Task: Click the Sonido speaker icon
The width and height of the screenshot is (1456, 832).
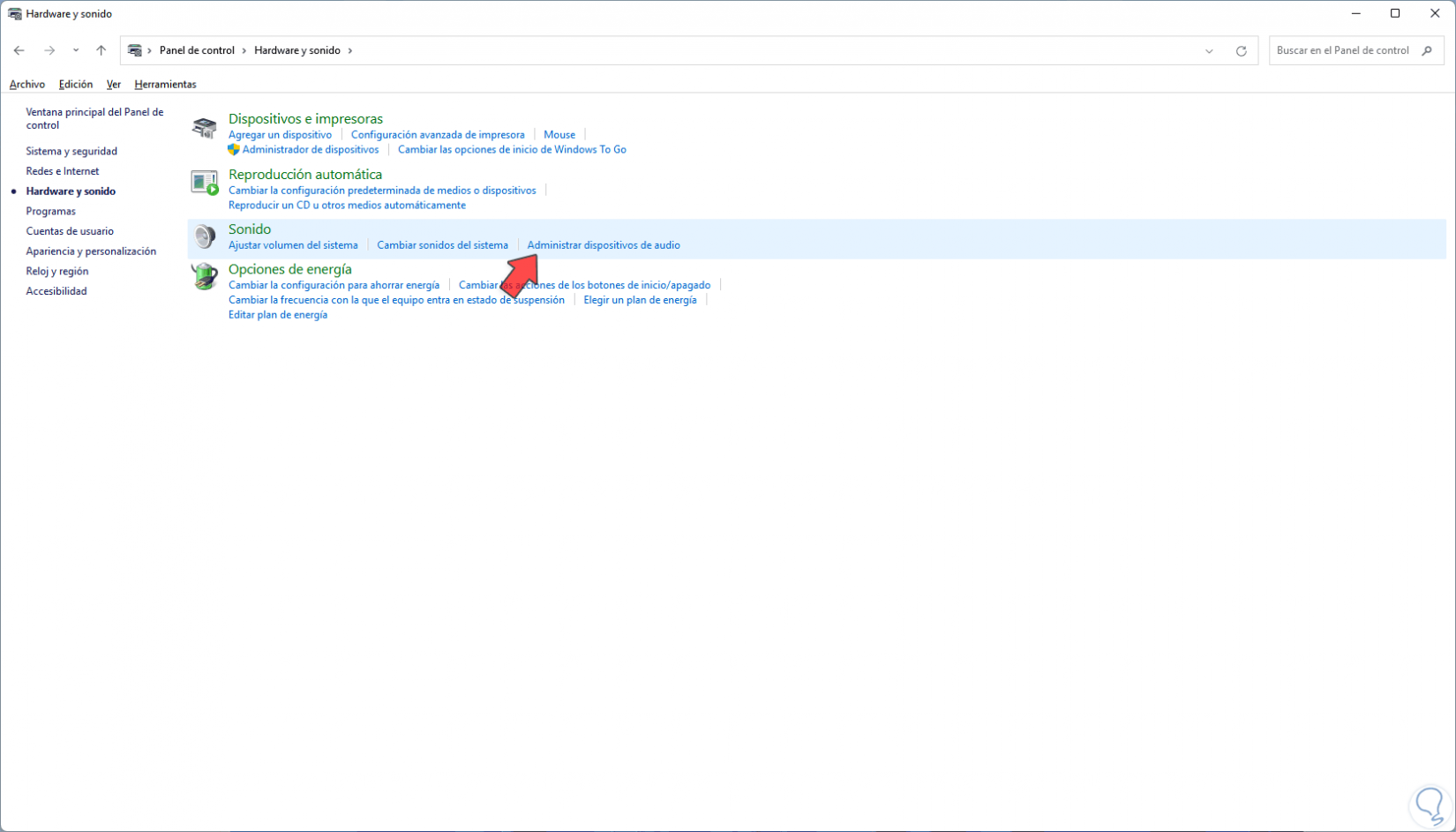Action: coord(205,236)
